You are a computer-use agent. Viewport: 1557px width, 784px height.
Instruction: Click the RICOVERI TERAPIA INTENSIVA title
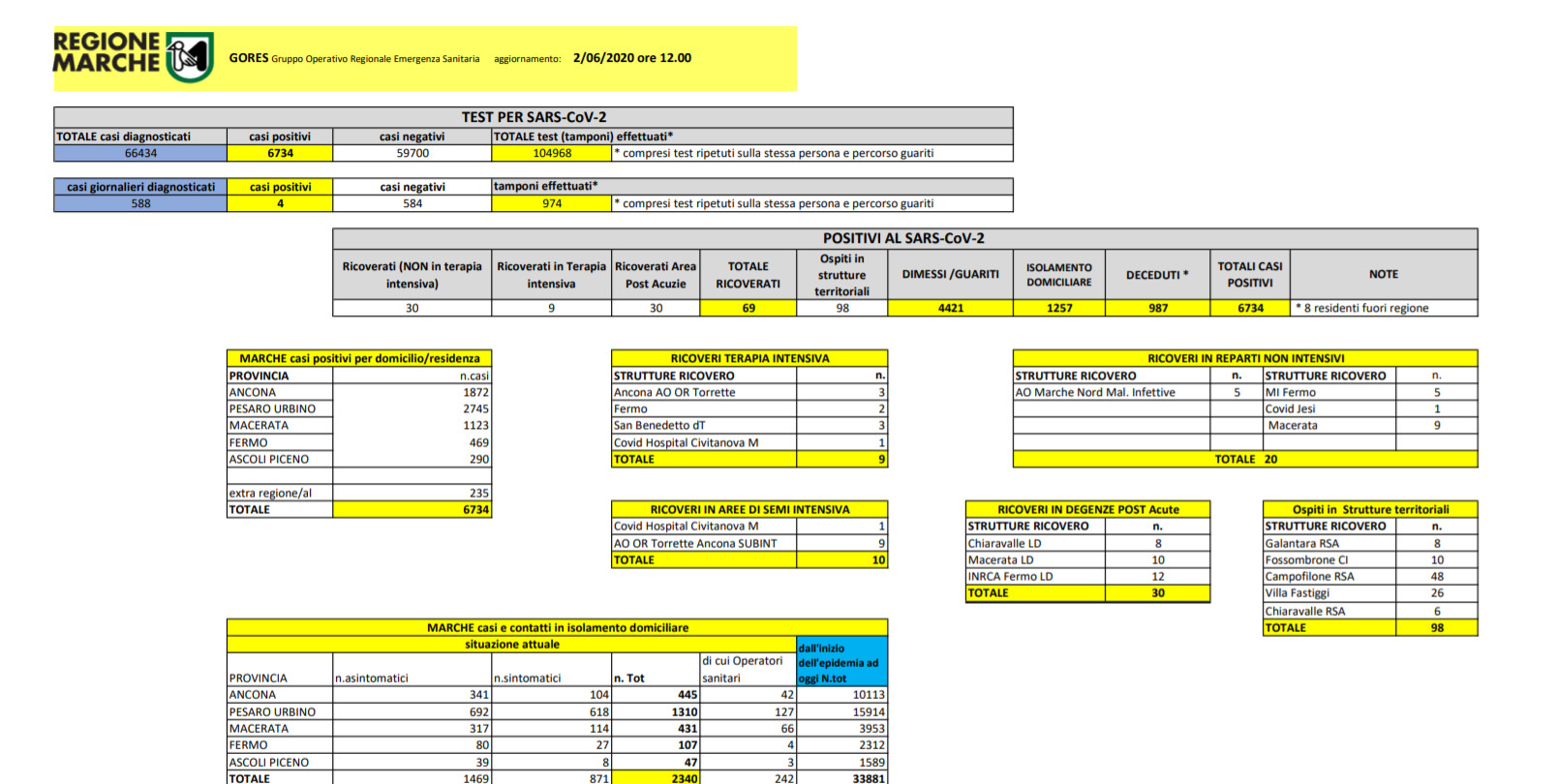coord(749,358)
